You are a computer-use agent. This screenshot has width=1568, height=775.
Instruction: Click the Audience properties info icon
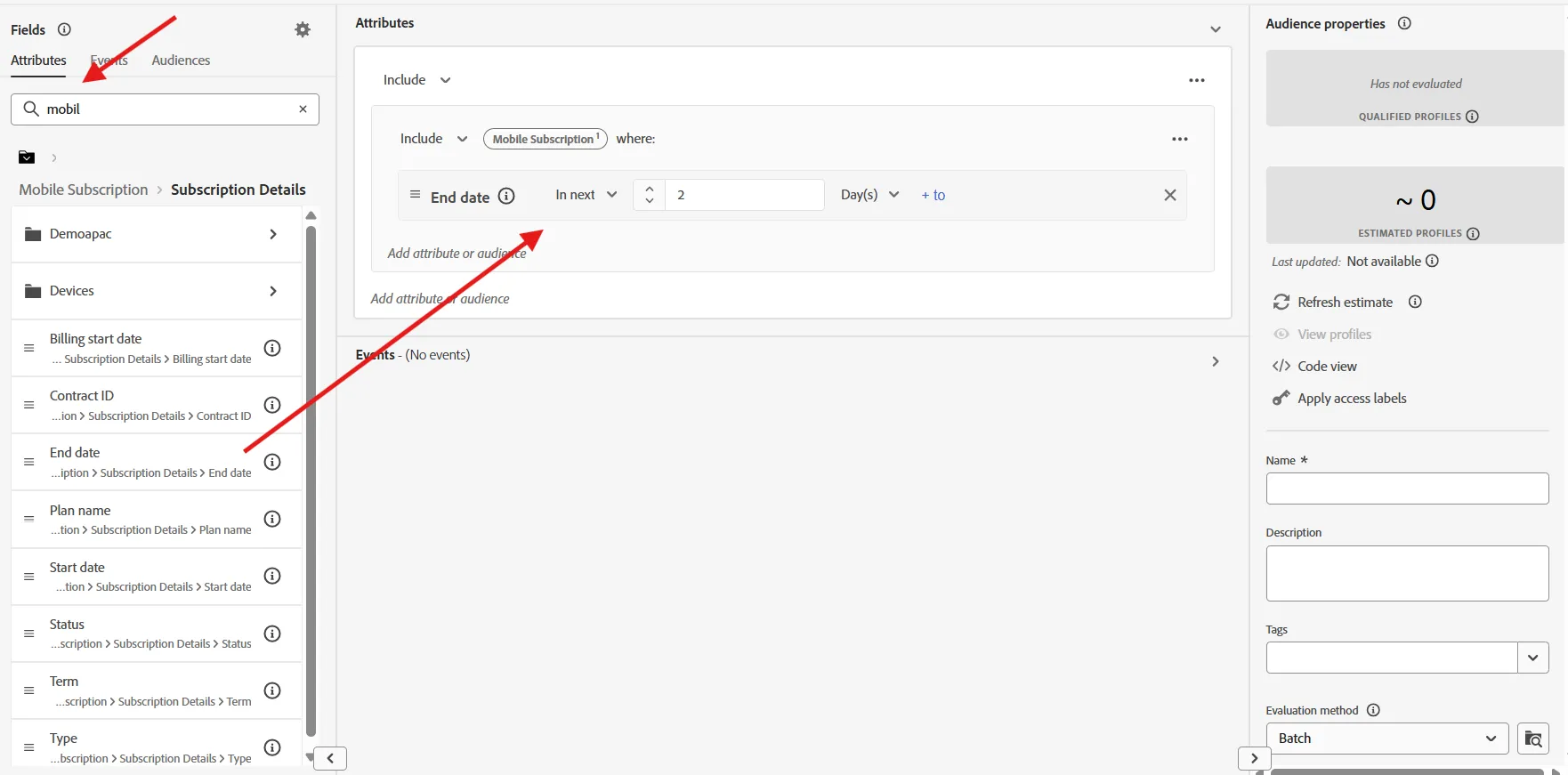click(x=1404, y=23)
